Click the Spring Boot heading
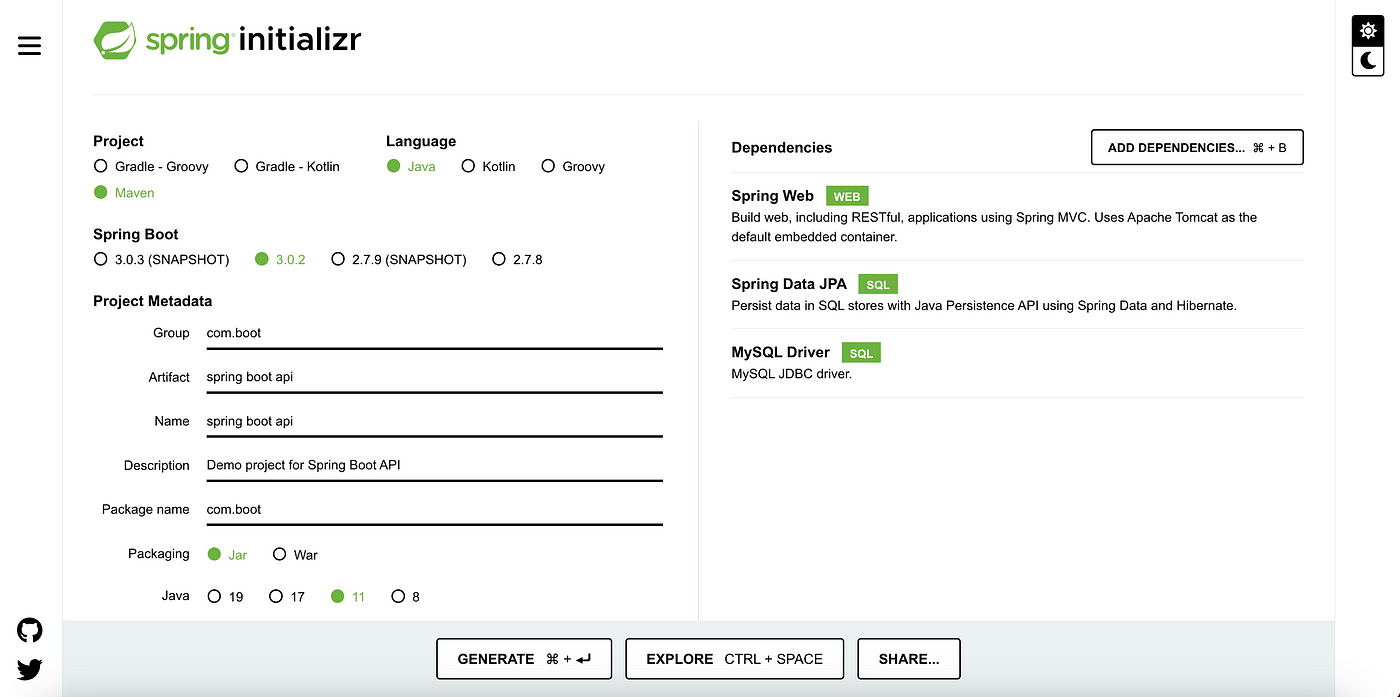Viewport: 1400px width, 697px height. 136,234
